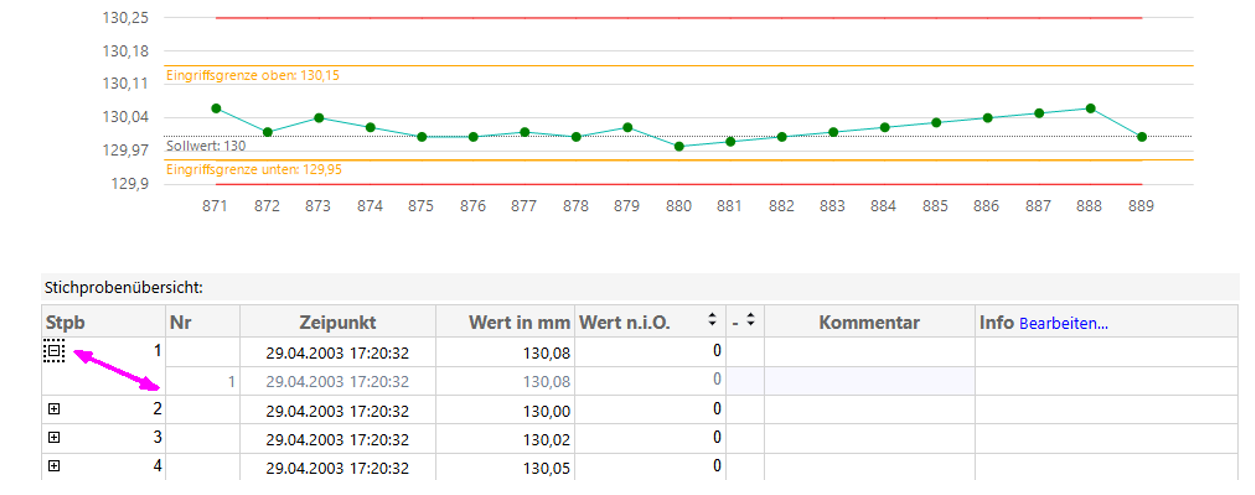Expand sample 3 row

tap(54, 437)
